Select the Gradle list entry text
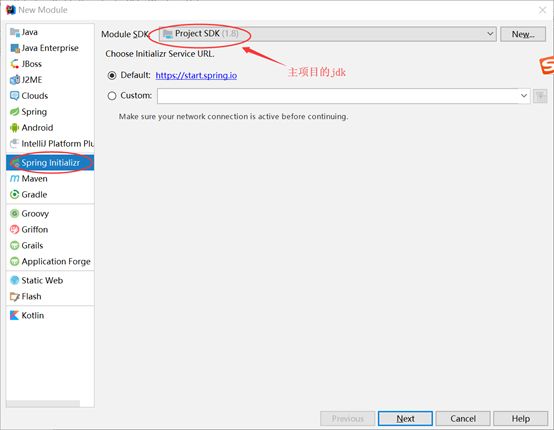 [x=34, y=194]
